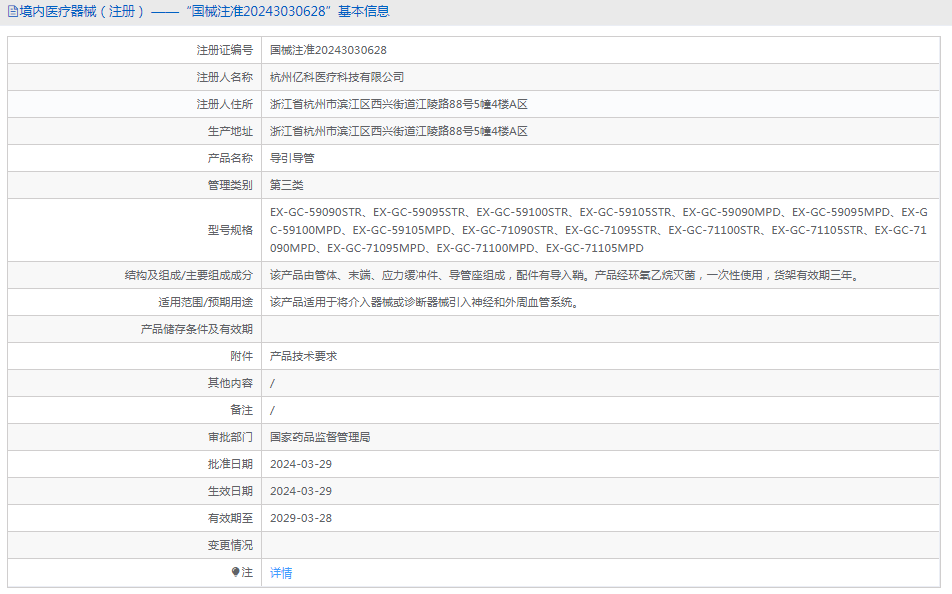The image size is (952, 594).
Task: Click the 批准日期 label
Action: click(x=230, y=464)
